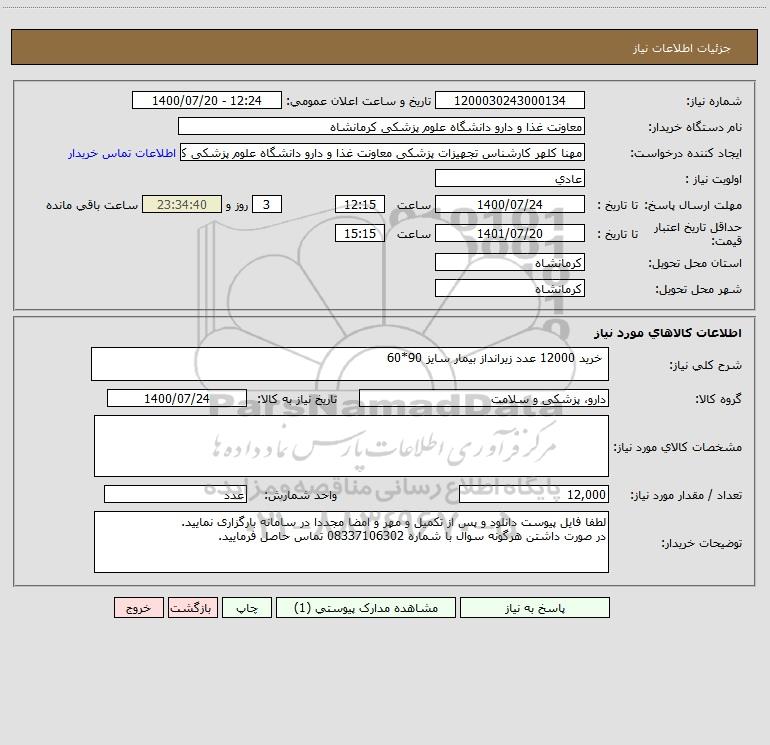Click the response deadline time field 12:15

[359, 204]
